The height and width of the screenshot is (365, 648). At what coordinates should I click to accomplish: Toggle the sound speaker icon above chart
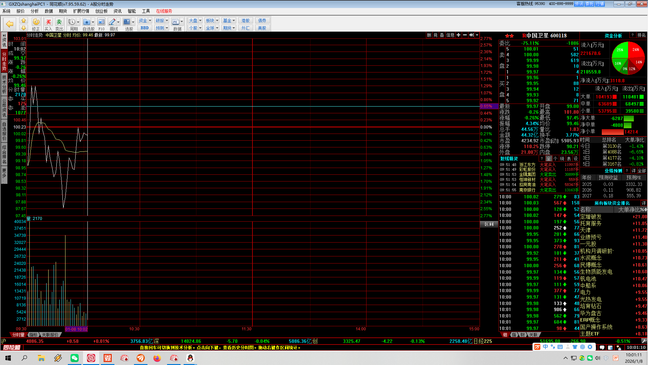pos(472,35)
